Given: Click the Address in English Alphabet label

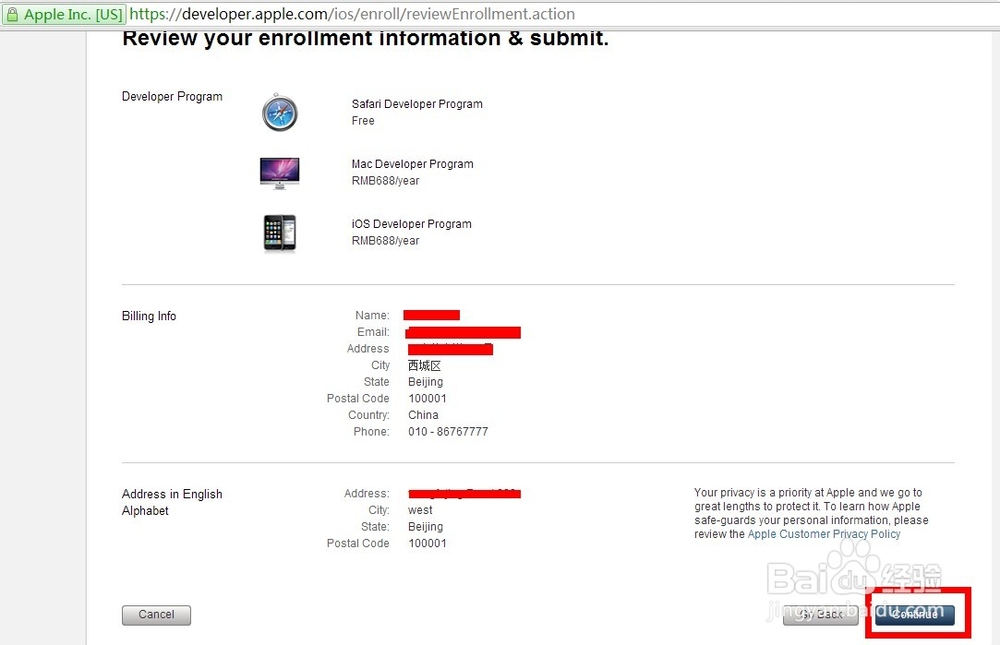Looking at the screenshot, I should click(x=172, y=502).
